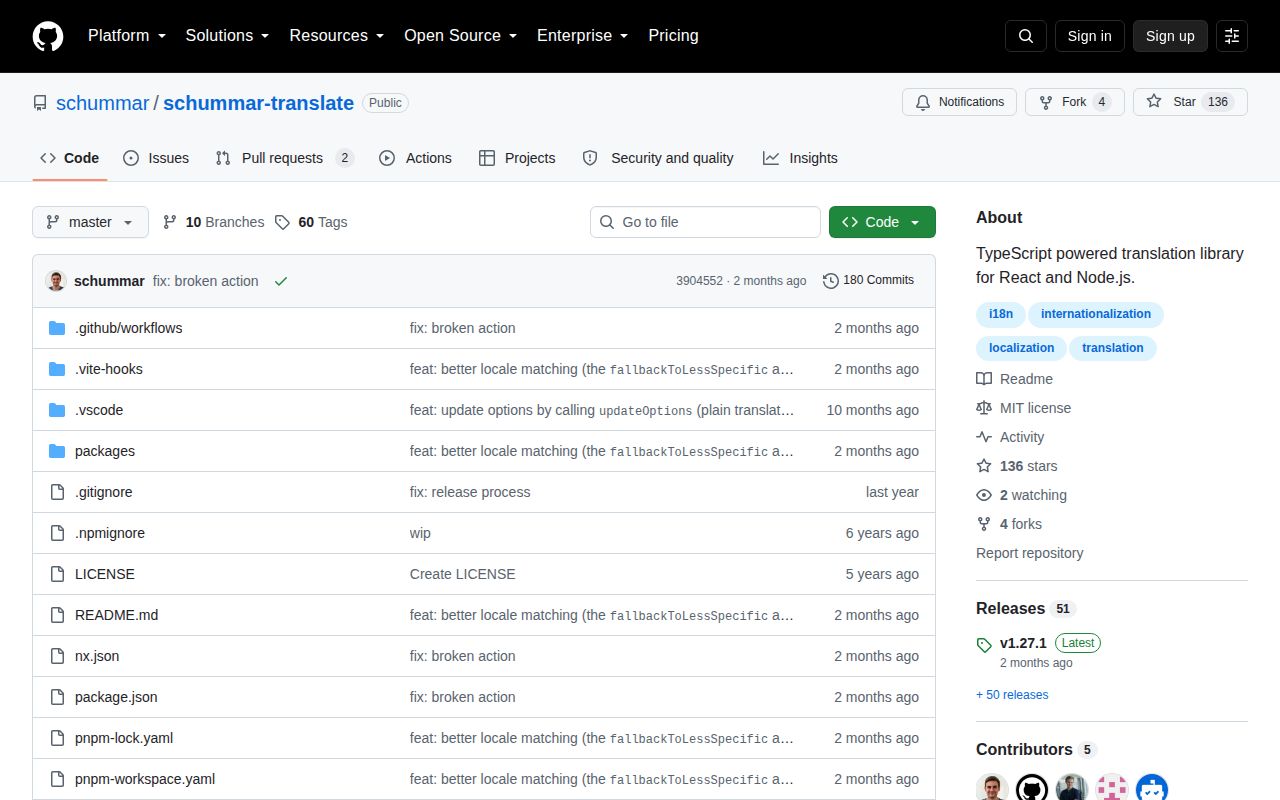Open the green Code dropdown button
The image size is (1280, 800).
point(882,222)
